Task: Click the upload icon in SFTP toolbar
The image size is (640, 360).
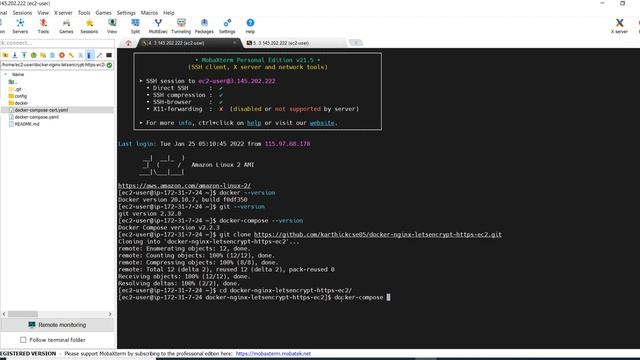Action: click(x=24, y=55)
